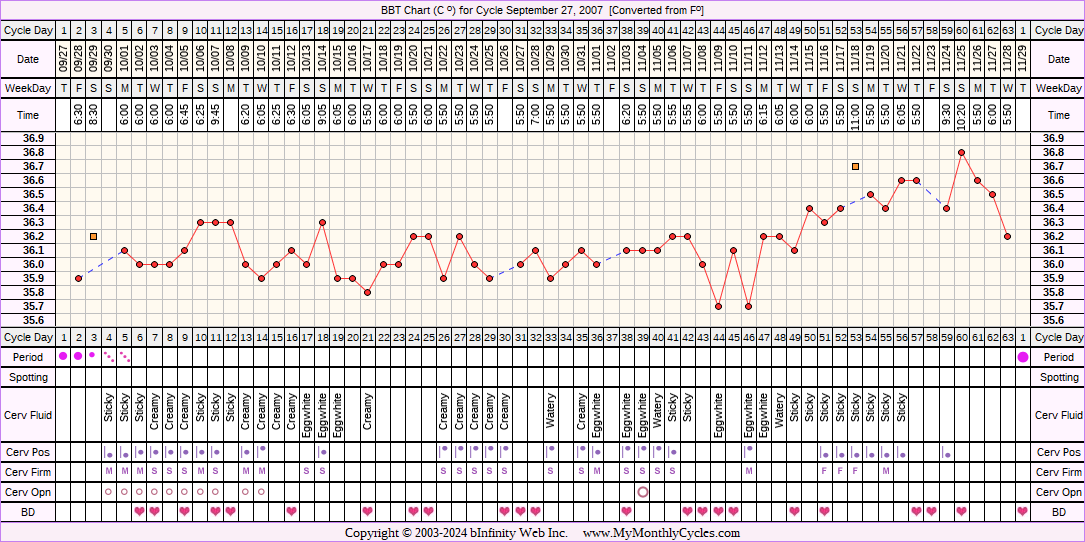This screenshot has width=1085, height=542.
Task: Click the right-side 'Spotting' row label
Action: (x=1058, y=377)
